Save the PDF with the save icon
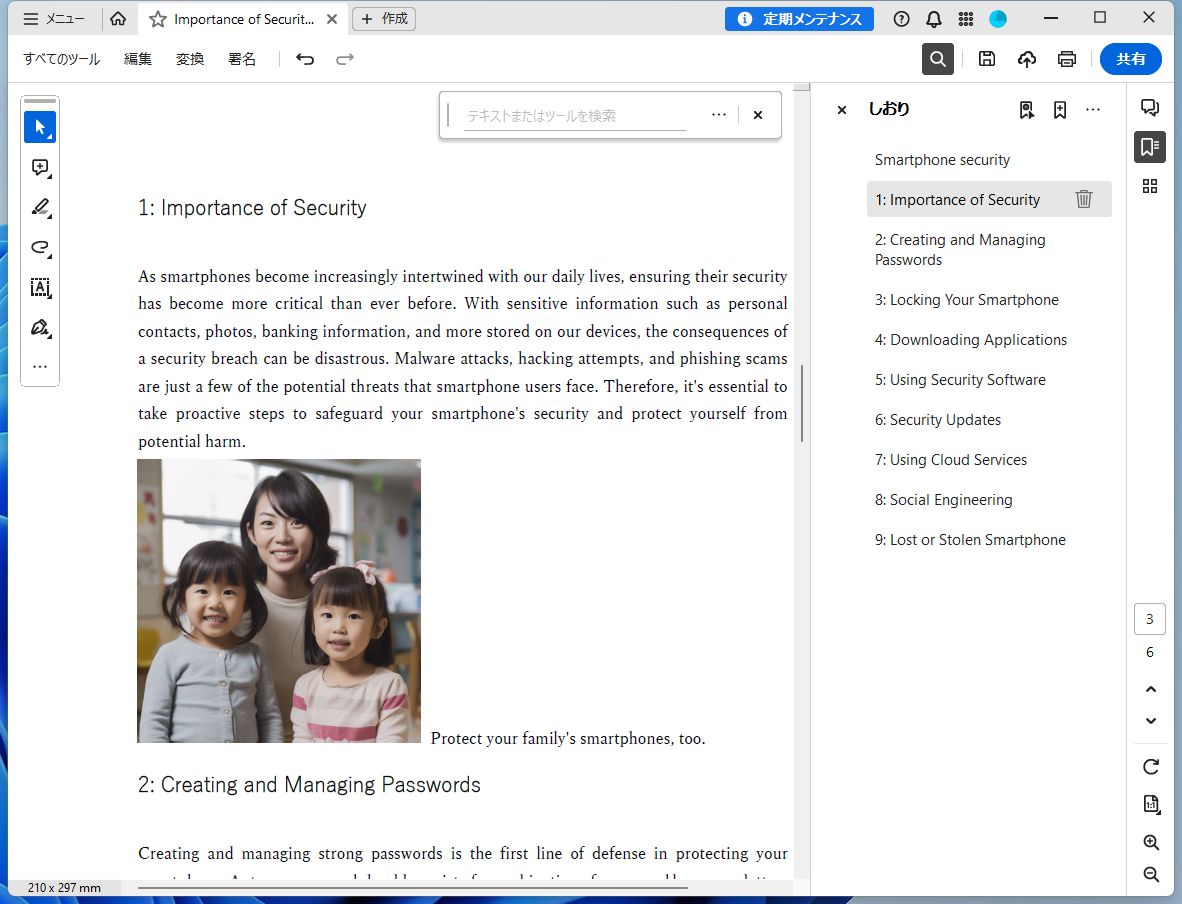 pos(986,59)
